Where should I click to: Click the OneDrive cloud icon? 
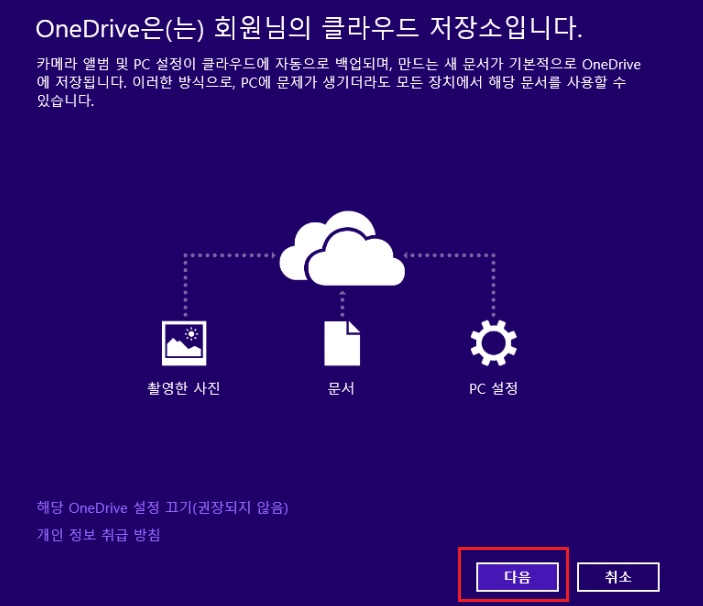click(342, 249)
